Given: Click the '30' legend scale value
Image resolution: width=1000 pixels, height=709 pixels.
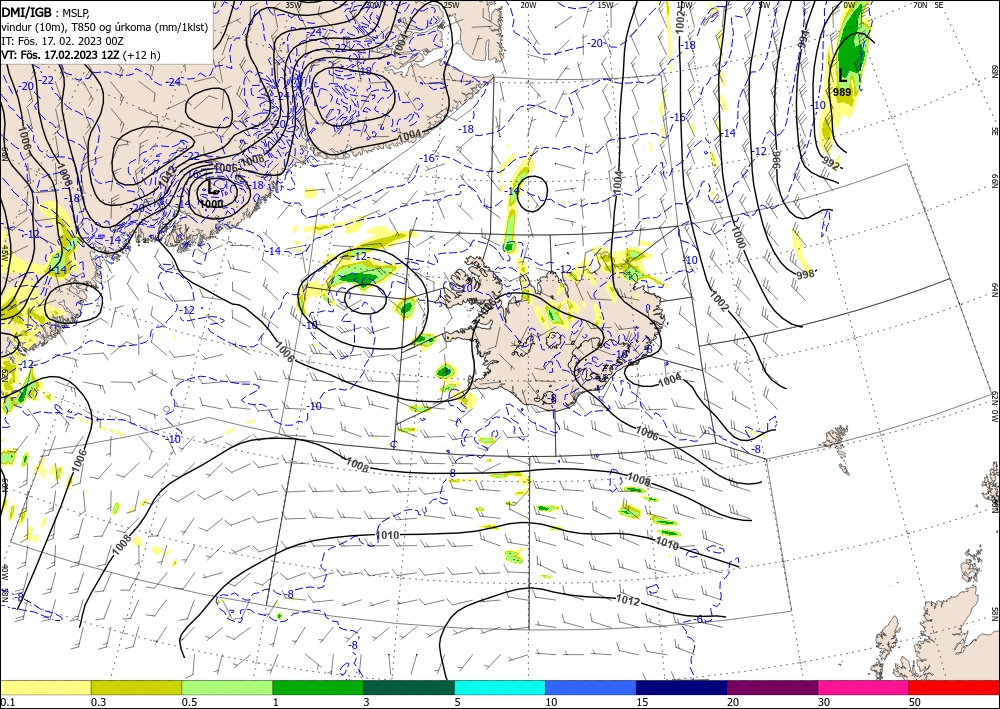Looking at the screenshot, I should (x=824, y=702).
